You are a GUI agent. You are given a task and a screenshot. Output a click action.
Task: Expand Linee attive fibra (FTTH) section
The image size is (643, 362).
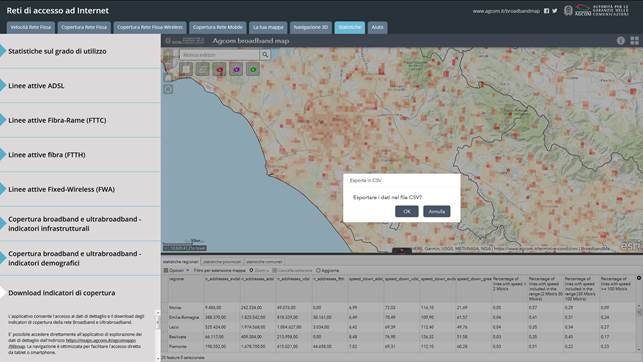click(80, 155)
